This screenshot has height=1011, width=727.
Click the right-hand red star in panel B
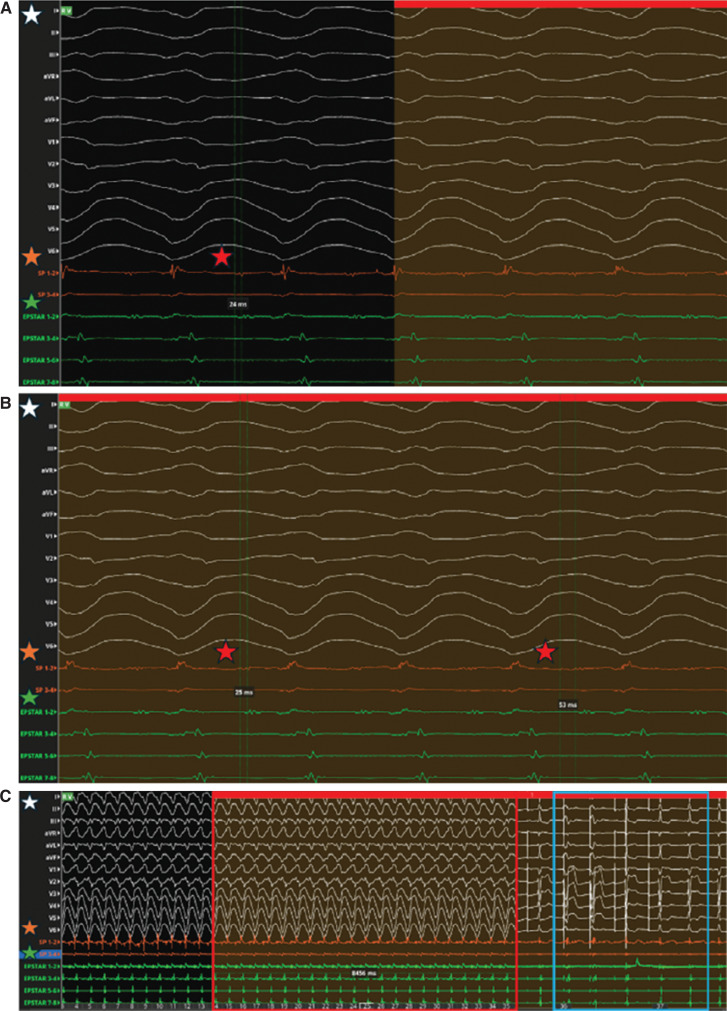[545, 652]
